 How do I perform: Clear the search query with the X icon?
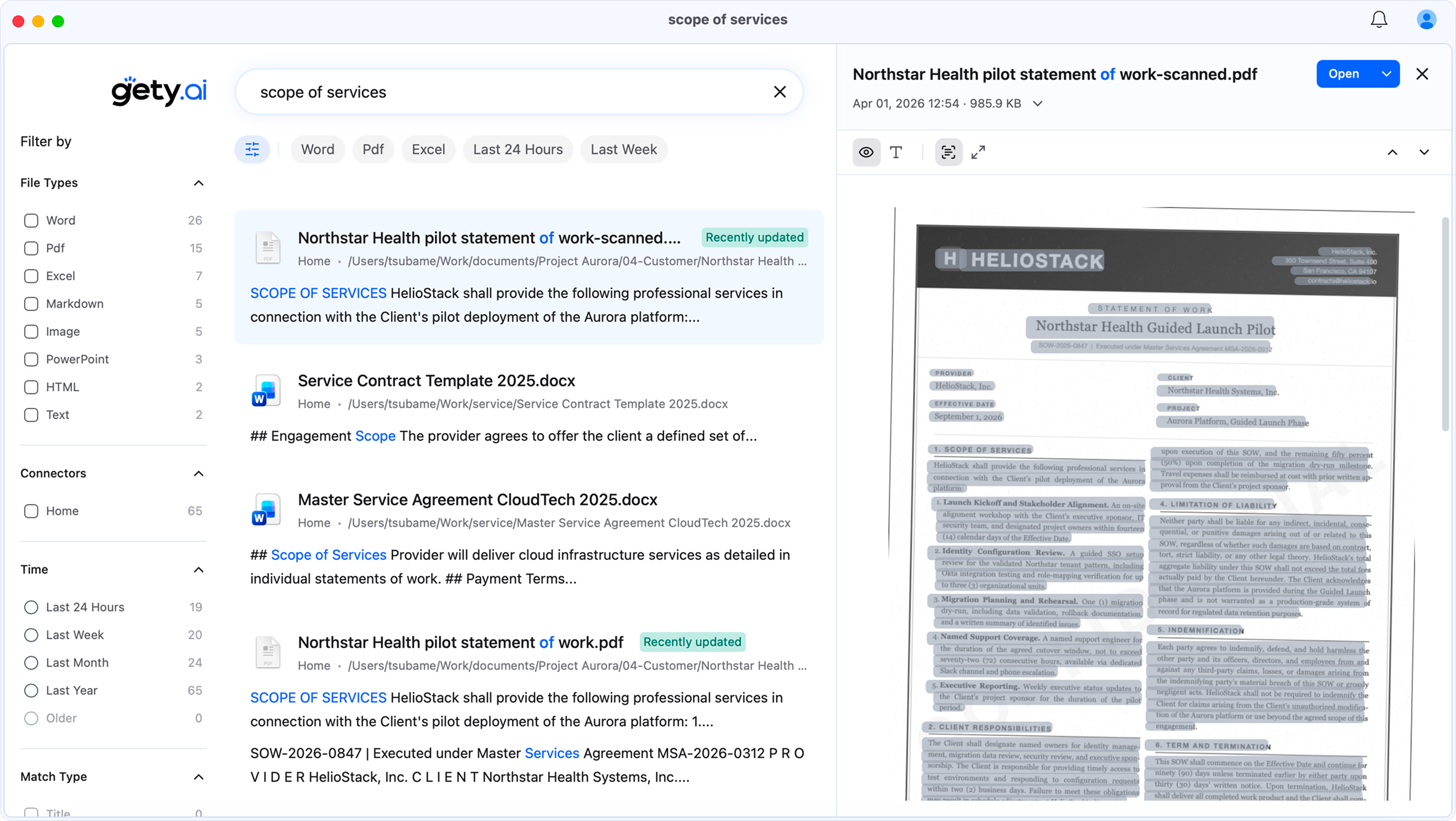pyautogui.click(x=780, y=92)
